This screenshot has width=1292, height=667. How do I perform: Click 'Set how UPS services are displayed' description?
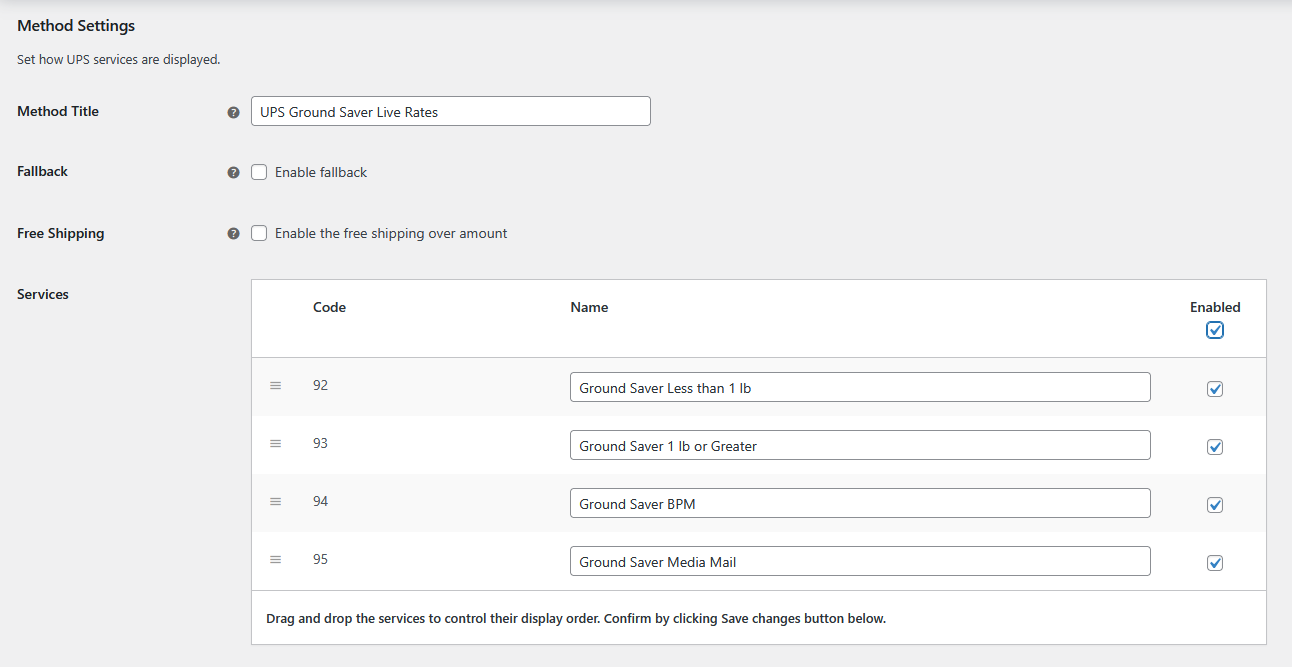click(119, 60)
